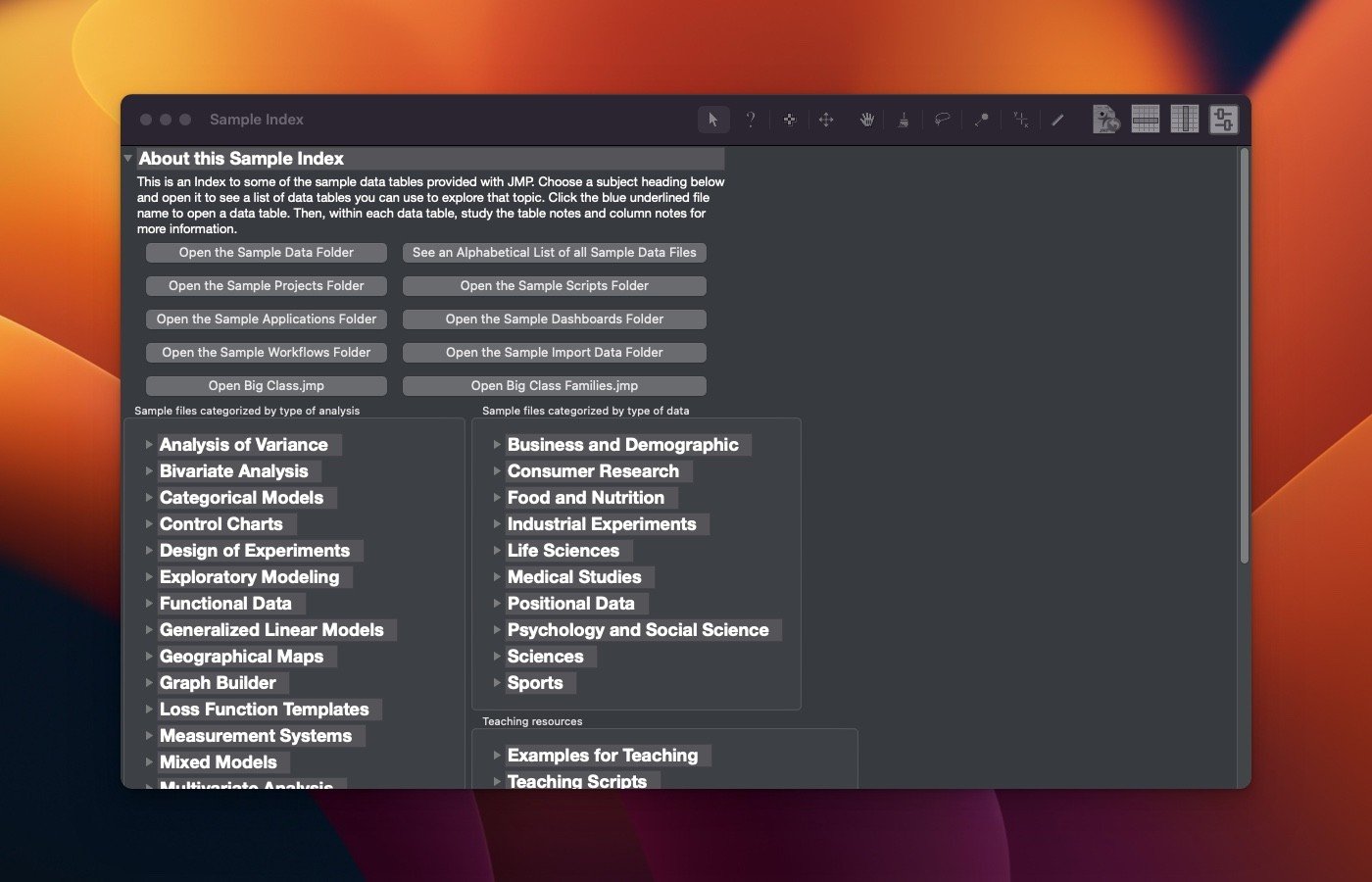Expand Bivariate Analysis category
Screen dimensions: 1372x882
[149, 471]
